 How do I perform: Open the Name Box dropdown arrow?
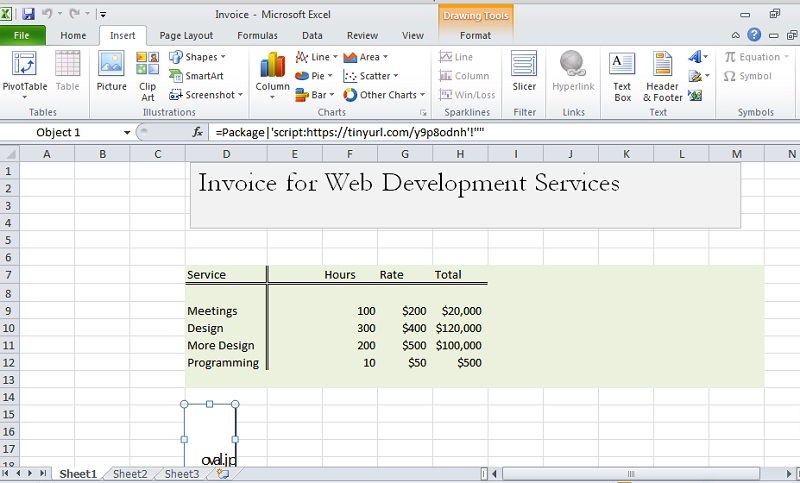[127, 132]
